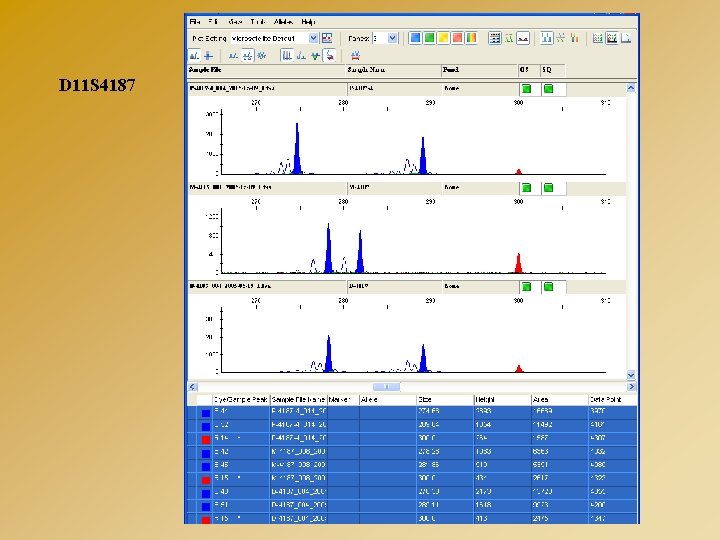Expand the Plot Setting dropdown
This screenshot has width=720, height=540.
[x=313, y=38]
